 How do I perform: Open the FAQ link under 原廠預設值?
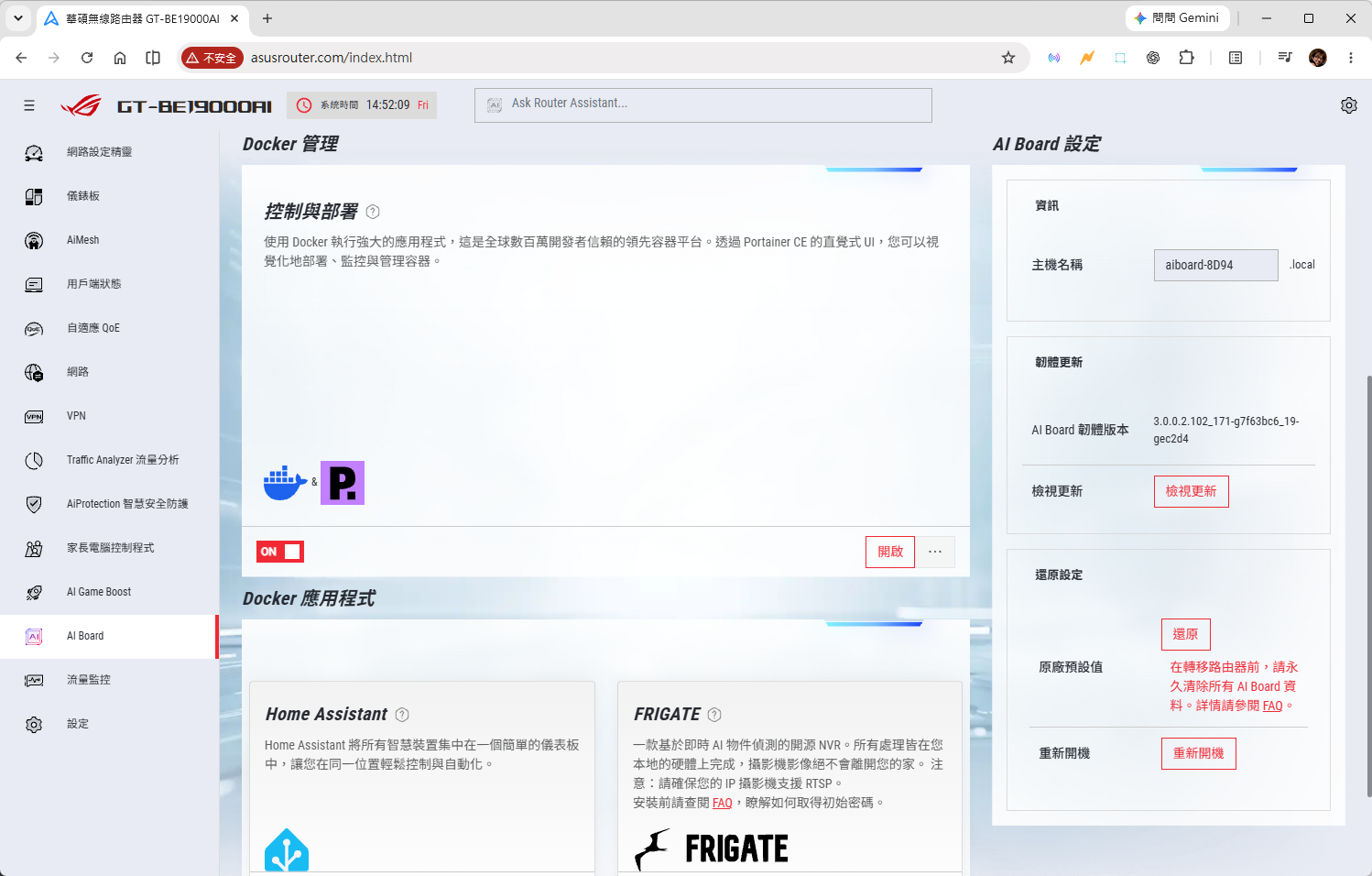[1273, 706]
